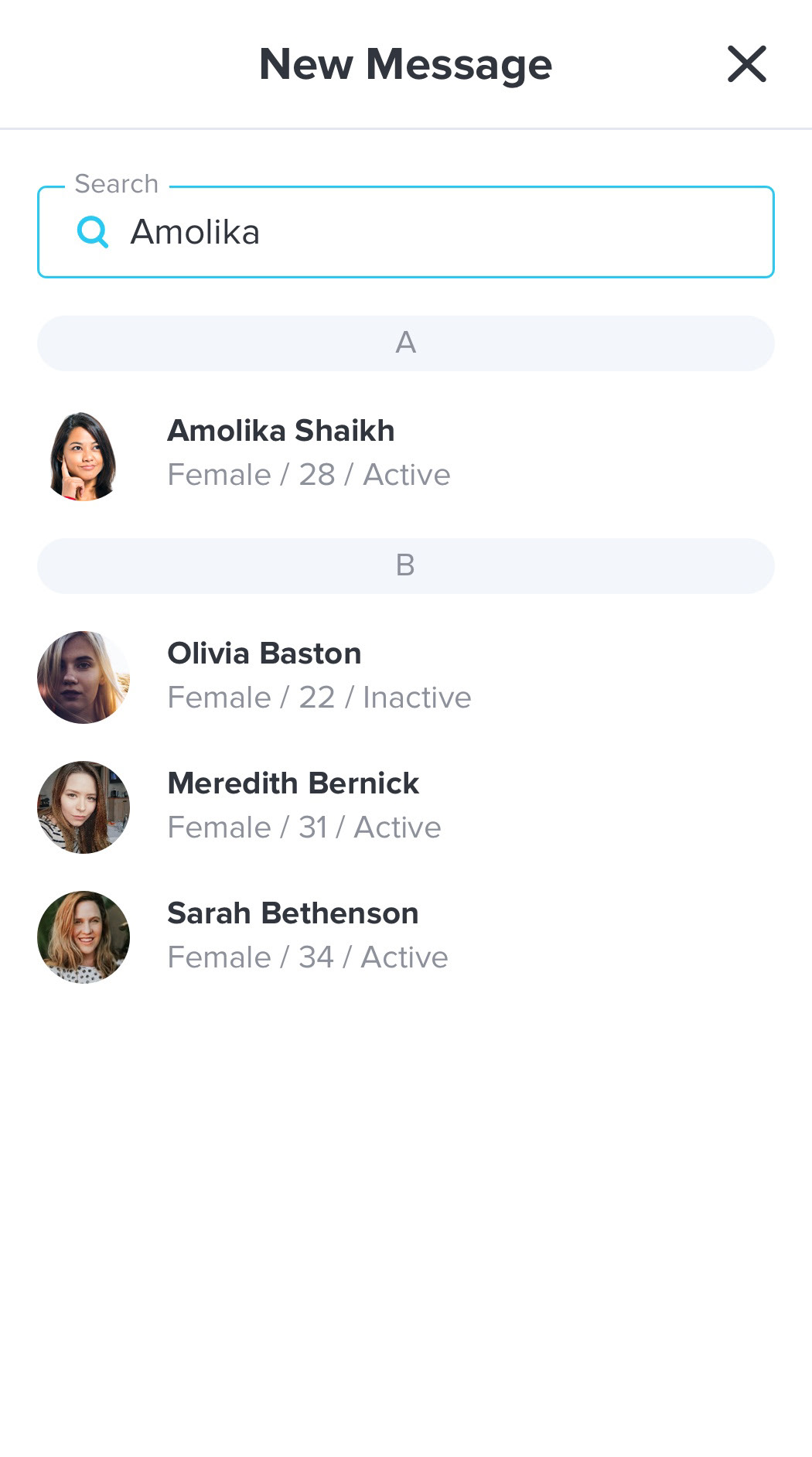Viewport: 812px width, 1457px height.
Task: Pick Meredith Bernick from the list
Action: [293, 783]
